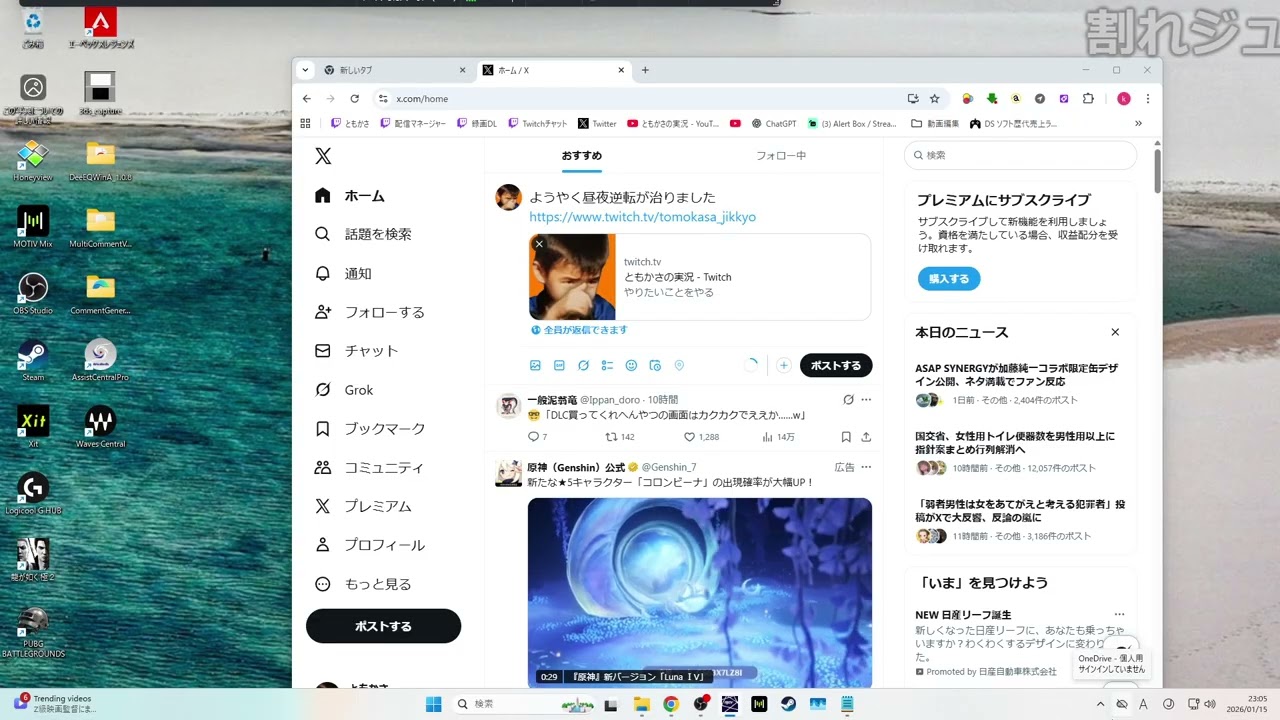The height and width of the screenshot is (720, 1280).
Task: Click the sidebar ポストする button
Action: click(x=383, y=626)
